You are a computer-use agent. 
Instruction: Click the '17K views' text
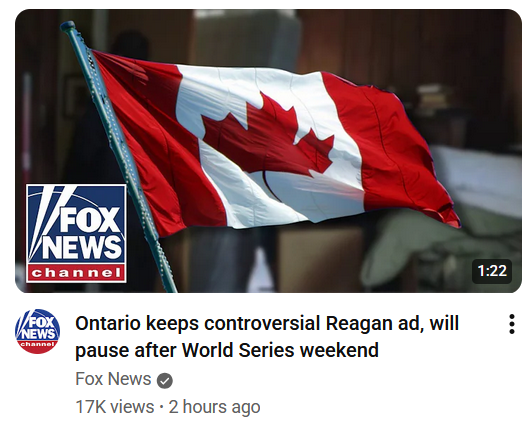(114, 407)
